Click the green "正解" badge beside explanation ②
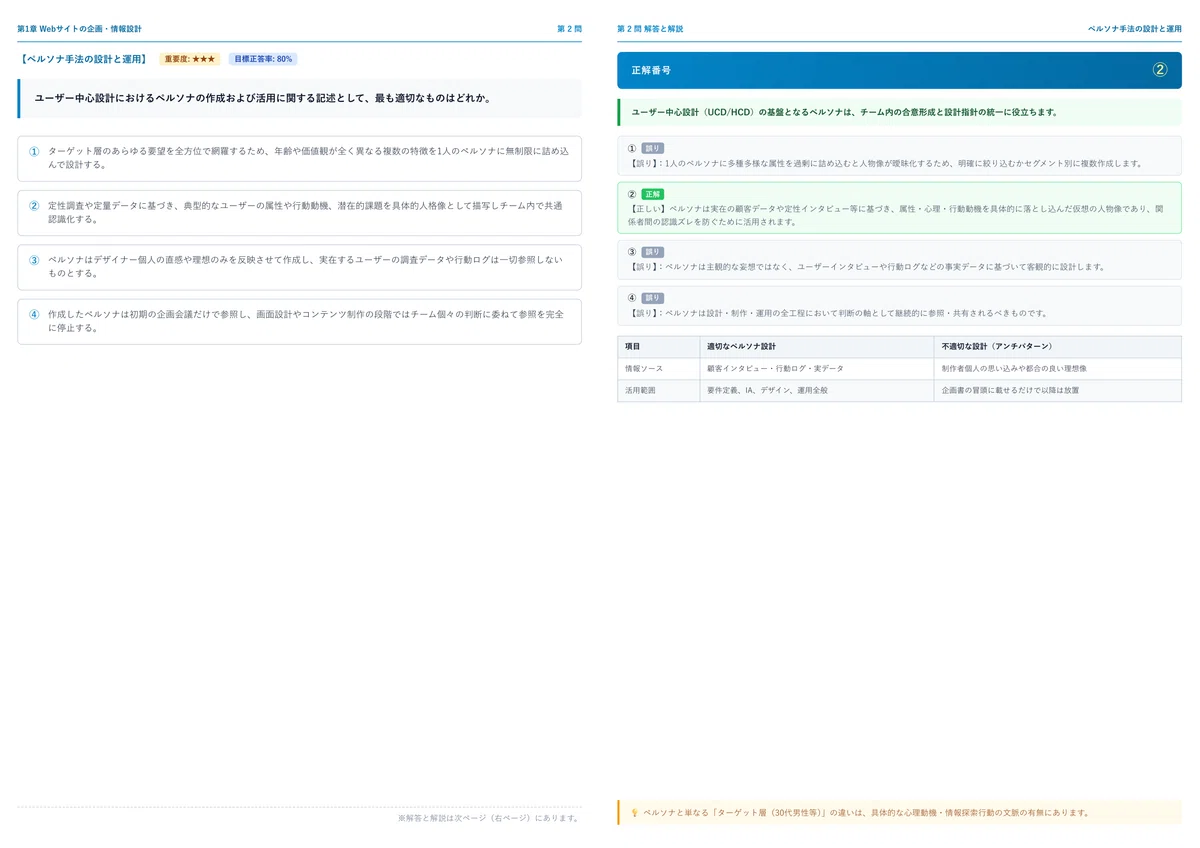 (x=652, y=194)
